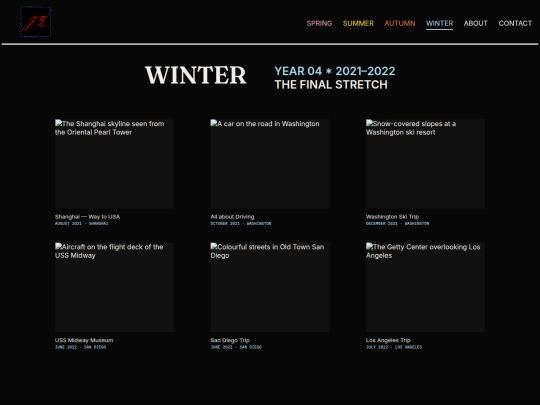Open the car on the road thumbnail
This screenshot has height=405, width=540.
(x=270, y=164)
